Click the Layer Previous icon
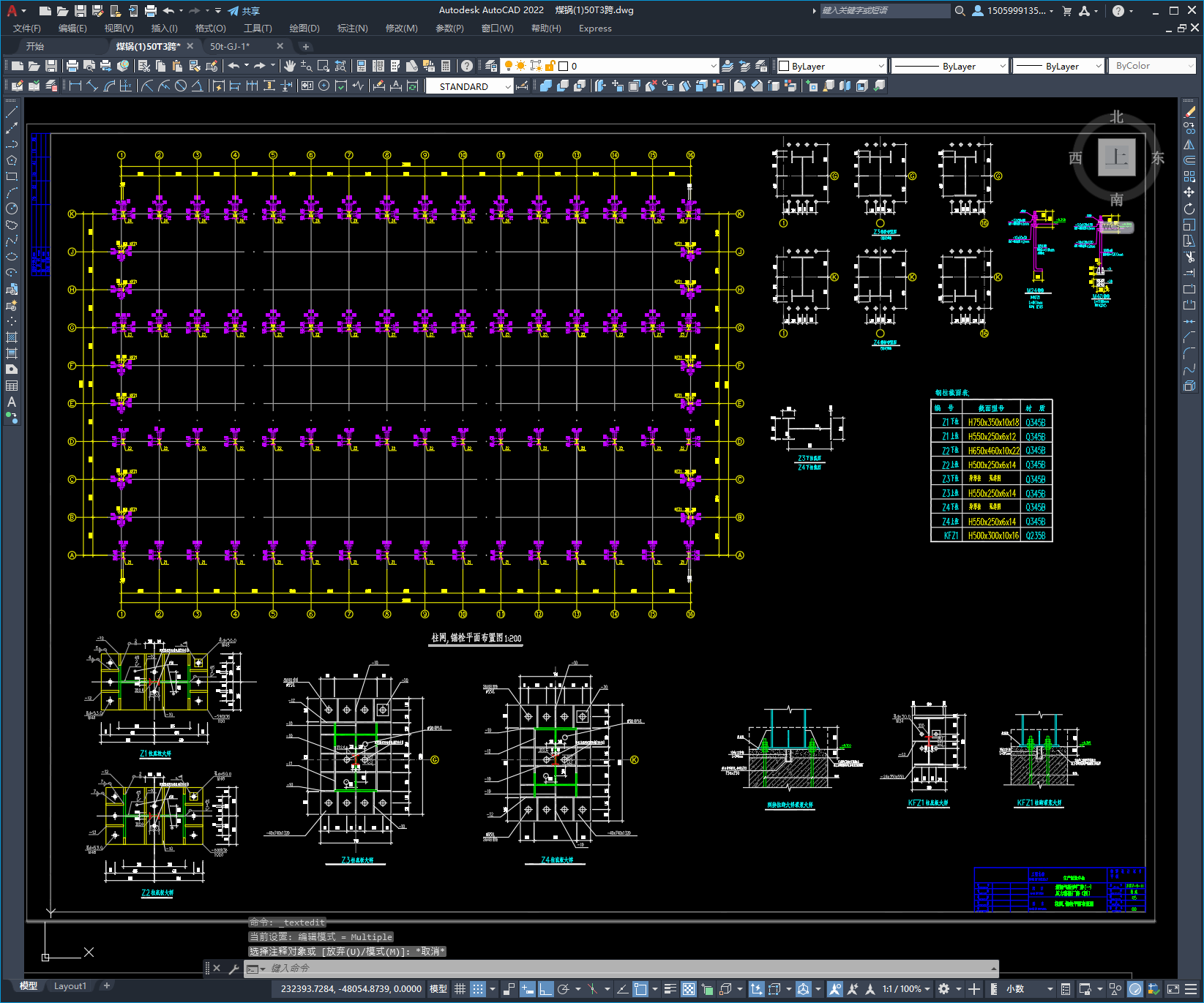The width and height of the screenshot is (1204, 1003). point(744,66)
